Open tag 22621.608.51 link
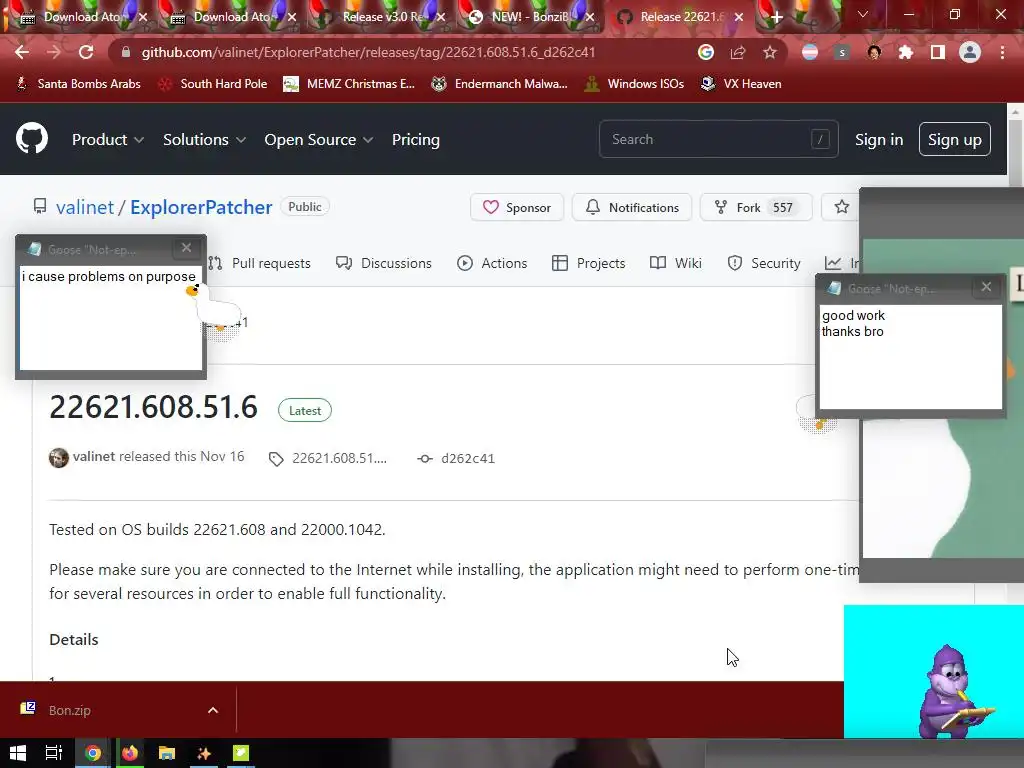Screen dimensions: 1024x768 pyautogui.click(x=328, y=458)
